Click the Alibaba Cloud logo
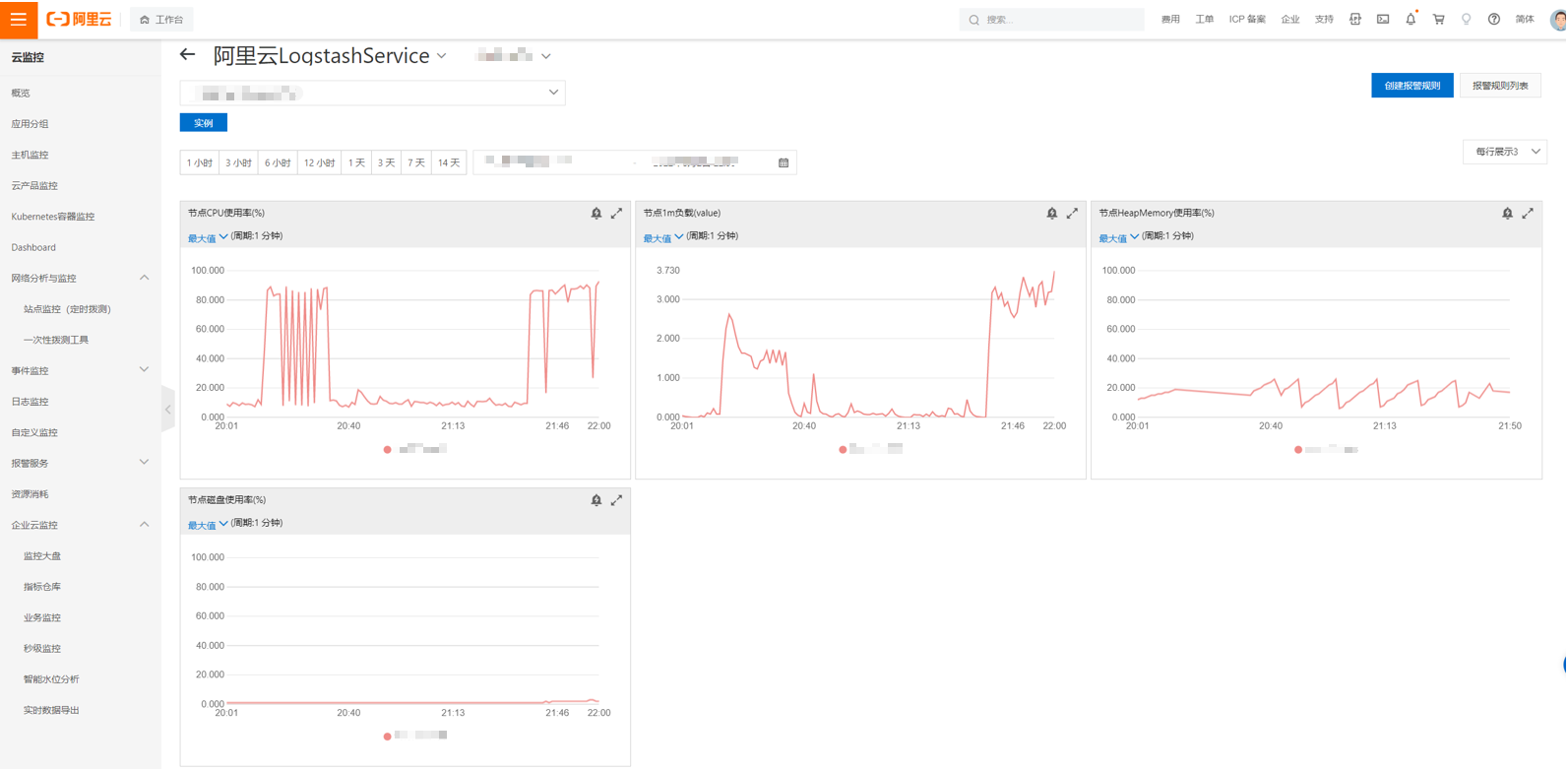Screen dimensions: 1568x770 (80, 20)
